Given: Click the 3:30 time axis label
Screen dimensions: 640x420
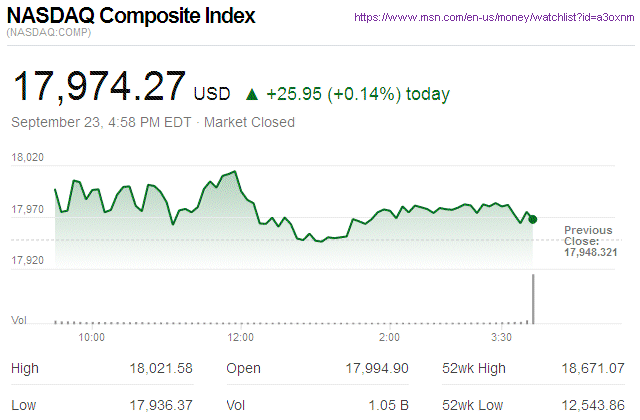Looking at the screenshot, I should 503,338.
